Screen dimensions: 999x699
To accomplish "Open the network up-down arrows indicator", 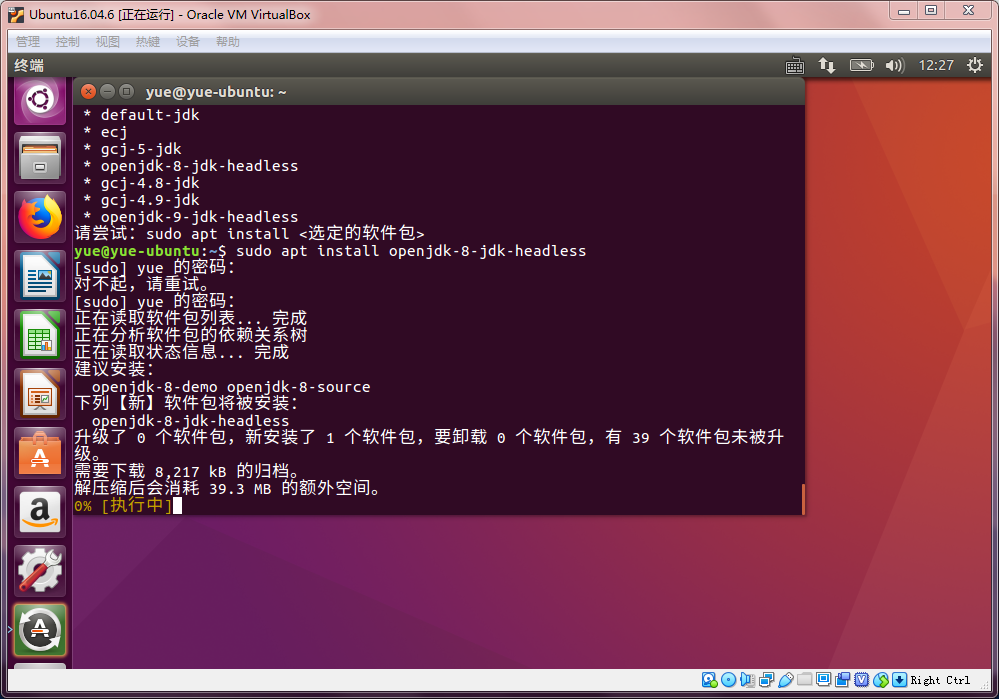I will 827,65.
